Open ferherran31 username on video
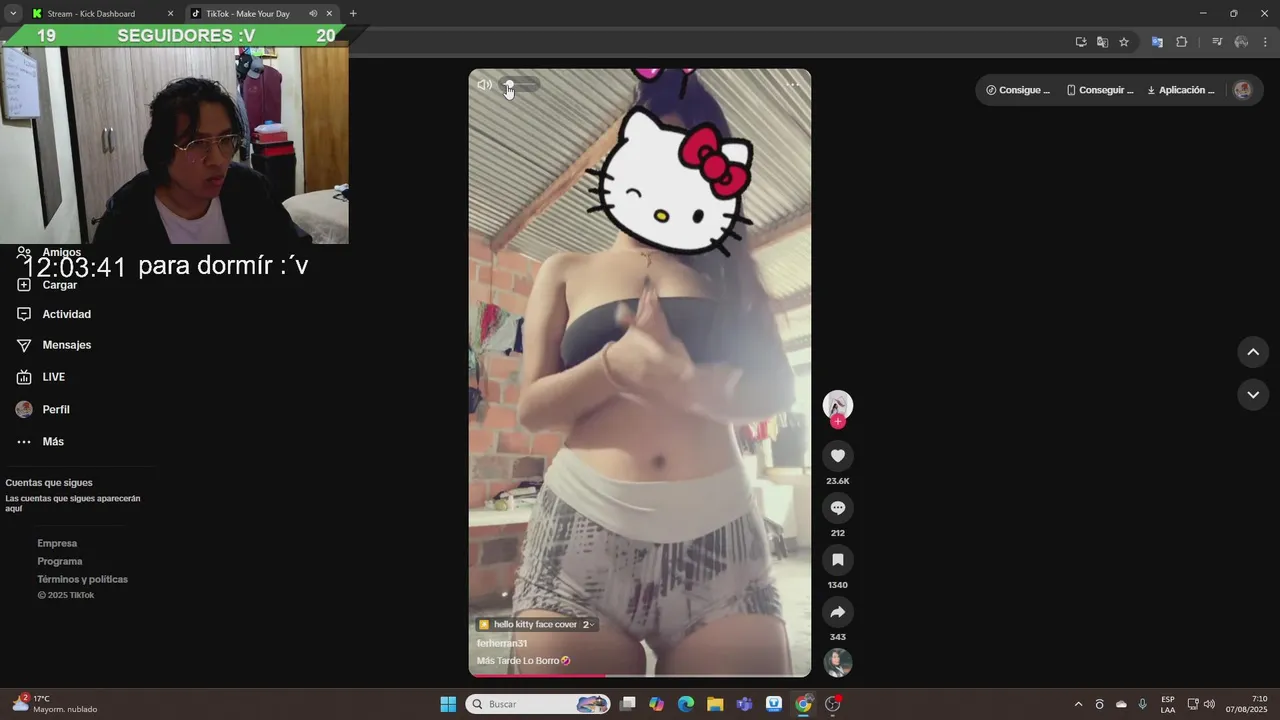Image resolution: width=1280 pixels, height=720 pixels. (x=502, y=643)
